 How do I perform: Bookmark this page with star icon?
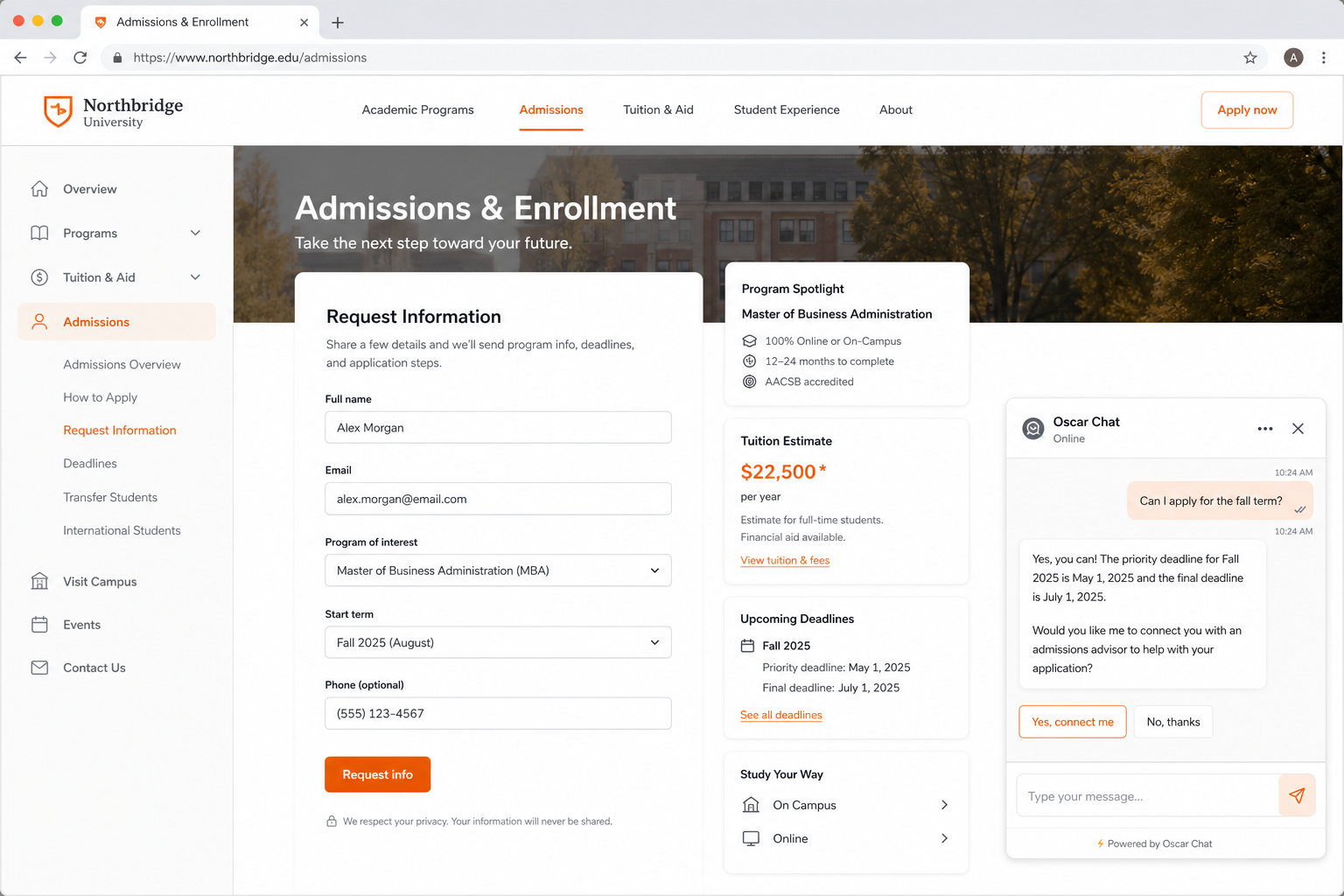(1250, 58)
